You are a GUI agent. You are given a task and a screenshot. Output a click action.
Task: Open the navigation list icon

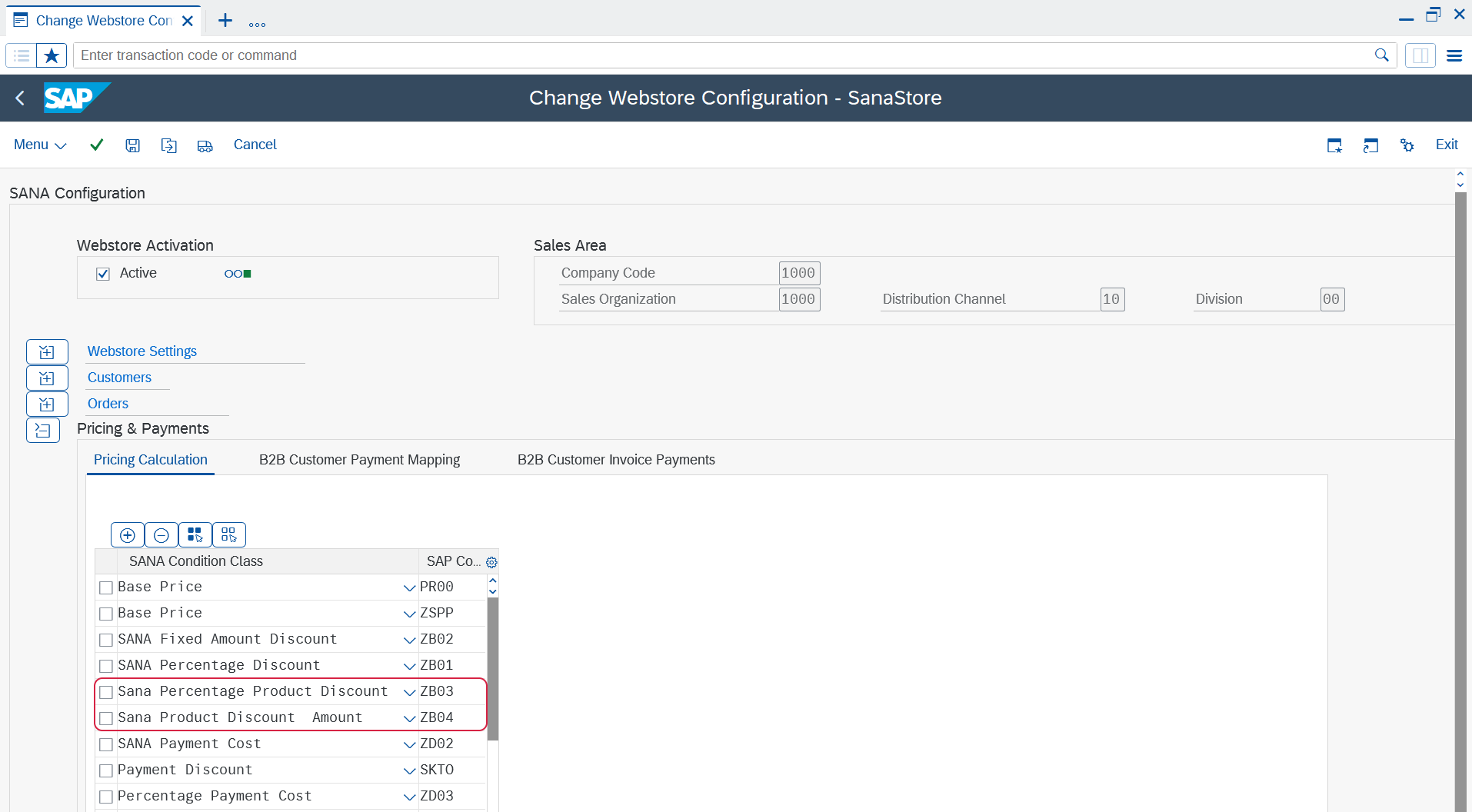[x=22, y=55]
